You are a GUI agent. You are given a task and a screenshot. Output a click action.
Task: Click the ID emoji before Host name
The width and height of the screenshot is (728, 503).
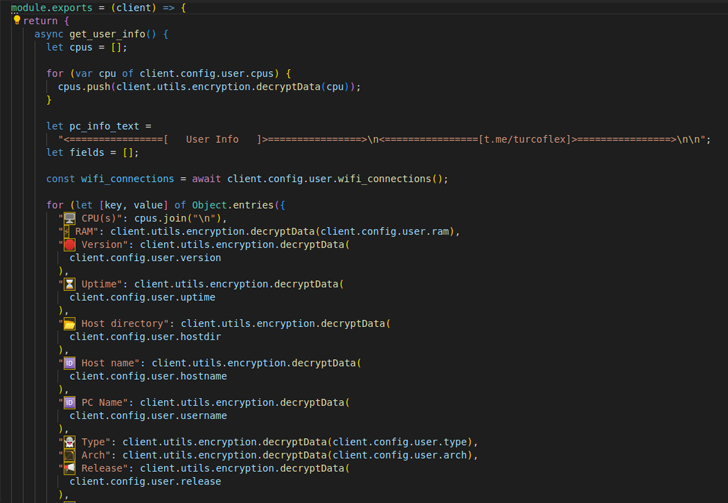coord(69,363)
